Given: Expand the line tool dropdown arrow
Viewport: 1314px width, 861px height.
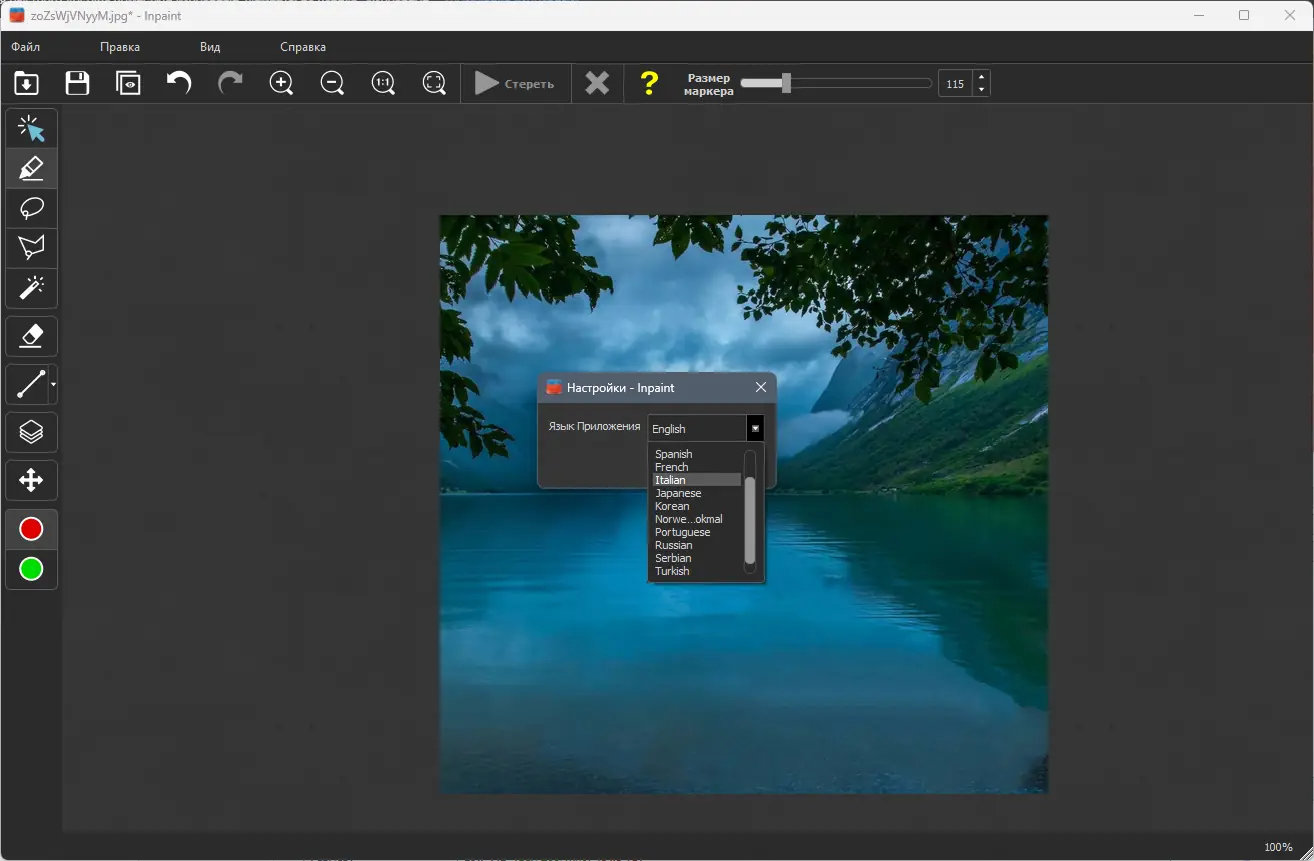Looking at the screenshot, I should (x=53, y=384).
